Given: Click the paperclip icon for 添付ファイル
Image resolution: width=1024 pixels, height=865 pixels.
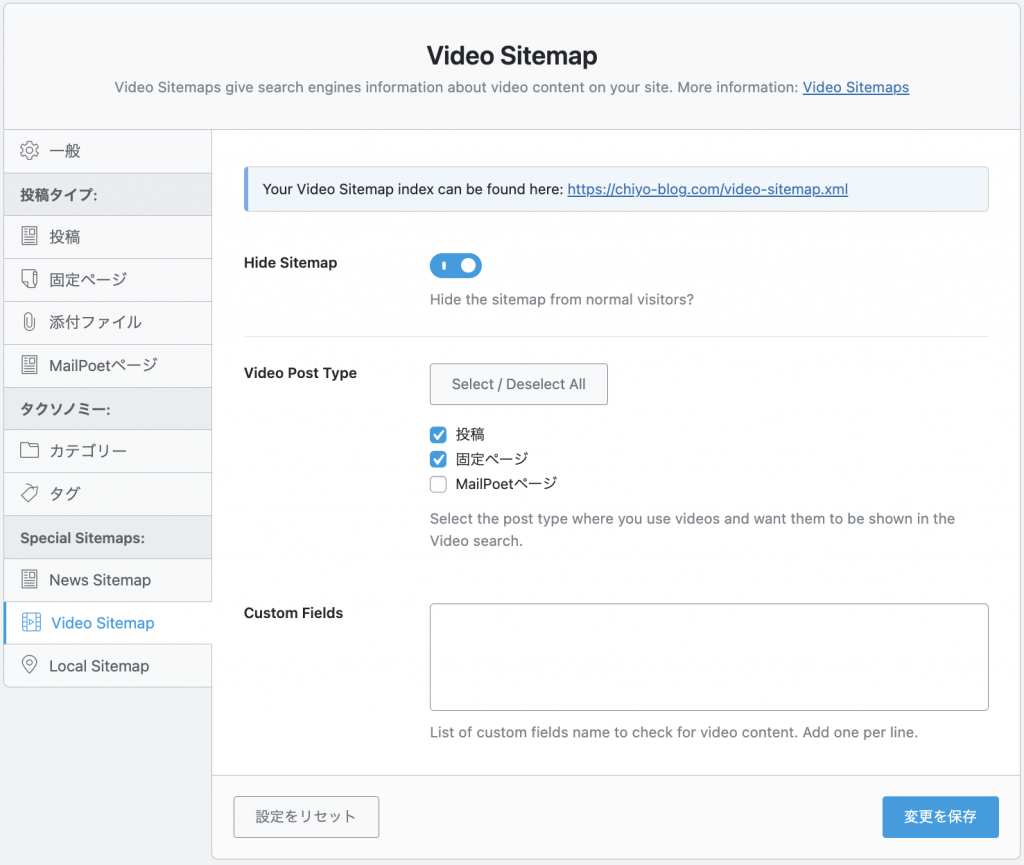Looking at the screenshot, I should [x=29, y=322].
